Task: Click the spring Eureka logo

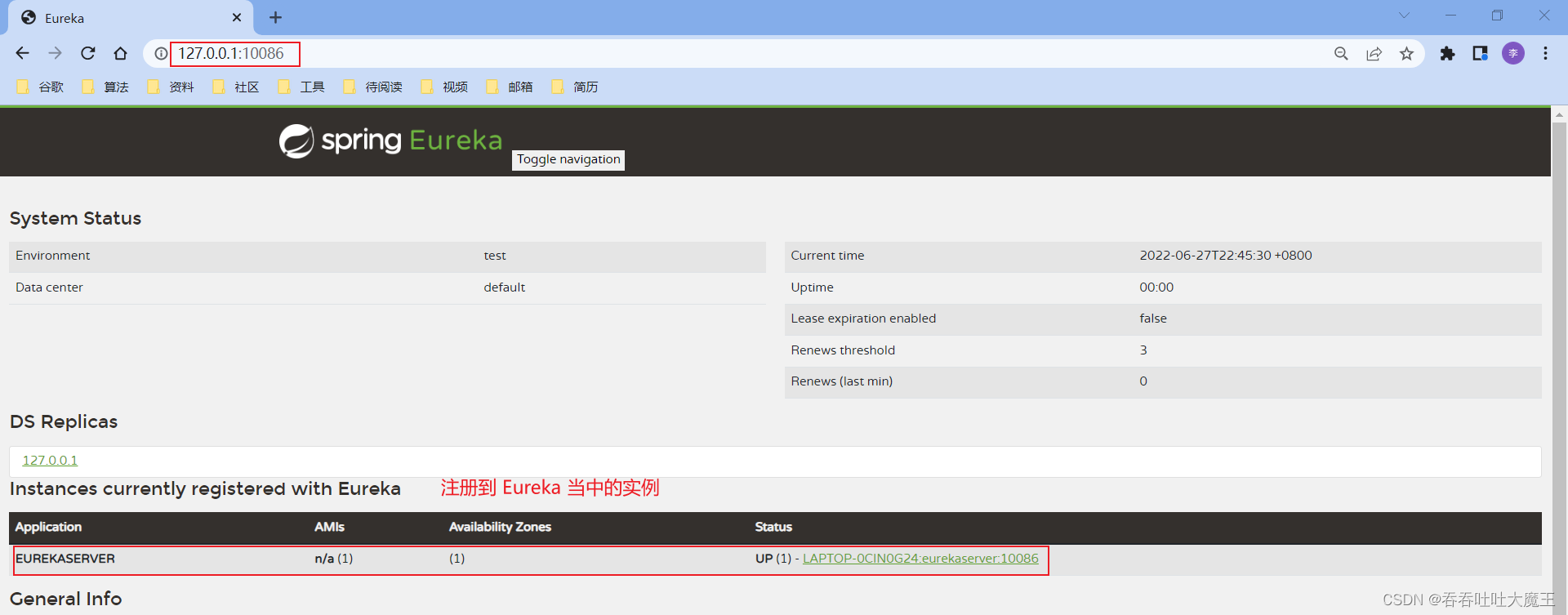Action: coord(390,140)
